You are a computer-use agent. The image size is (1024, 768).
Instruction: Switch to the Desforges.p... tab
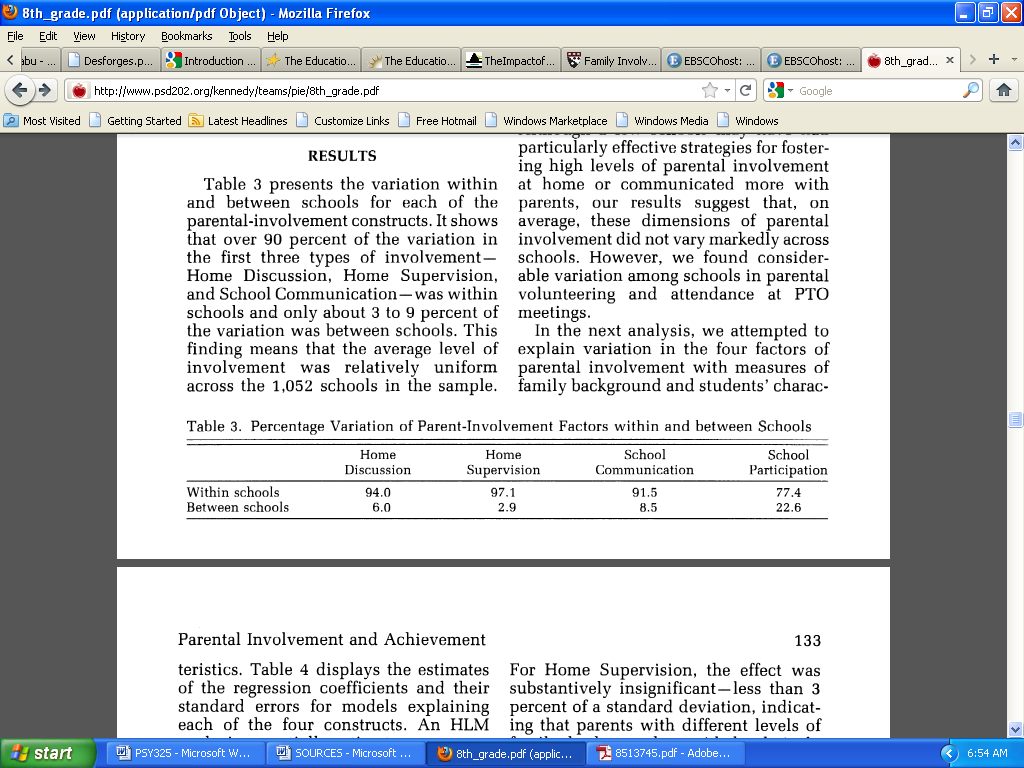pos(110,61)
